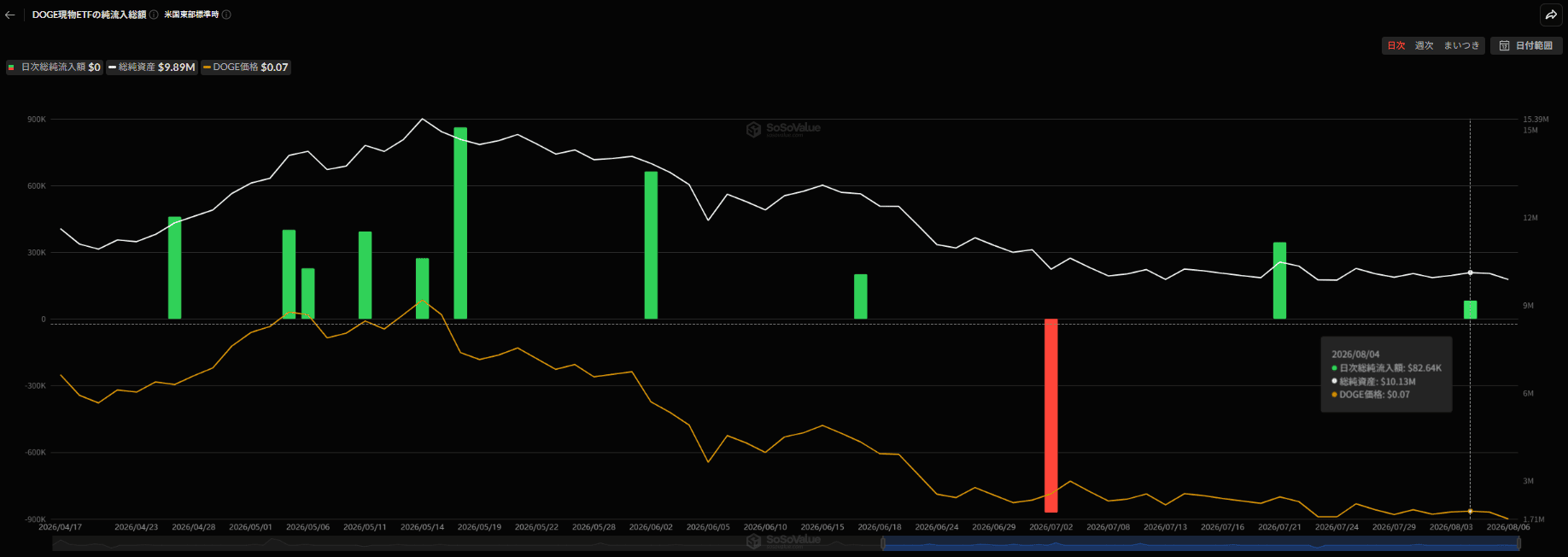1568x557 pixels.
Task: Click info icon next to 米国東部標準時
Action: [226, 15]
